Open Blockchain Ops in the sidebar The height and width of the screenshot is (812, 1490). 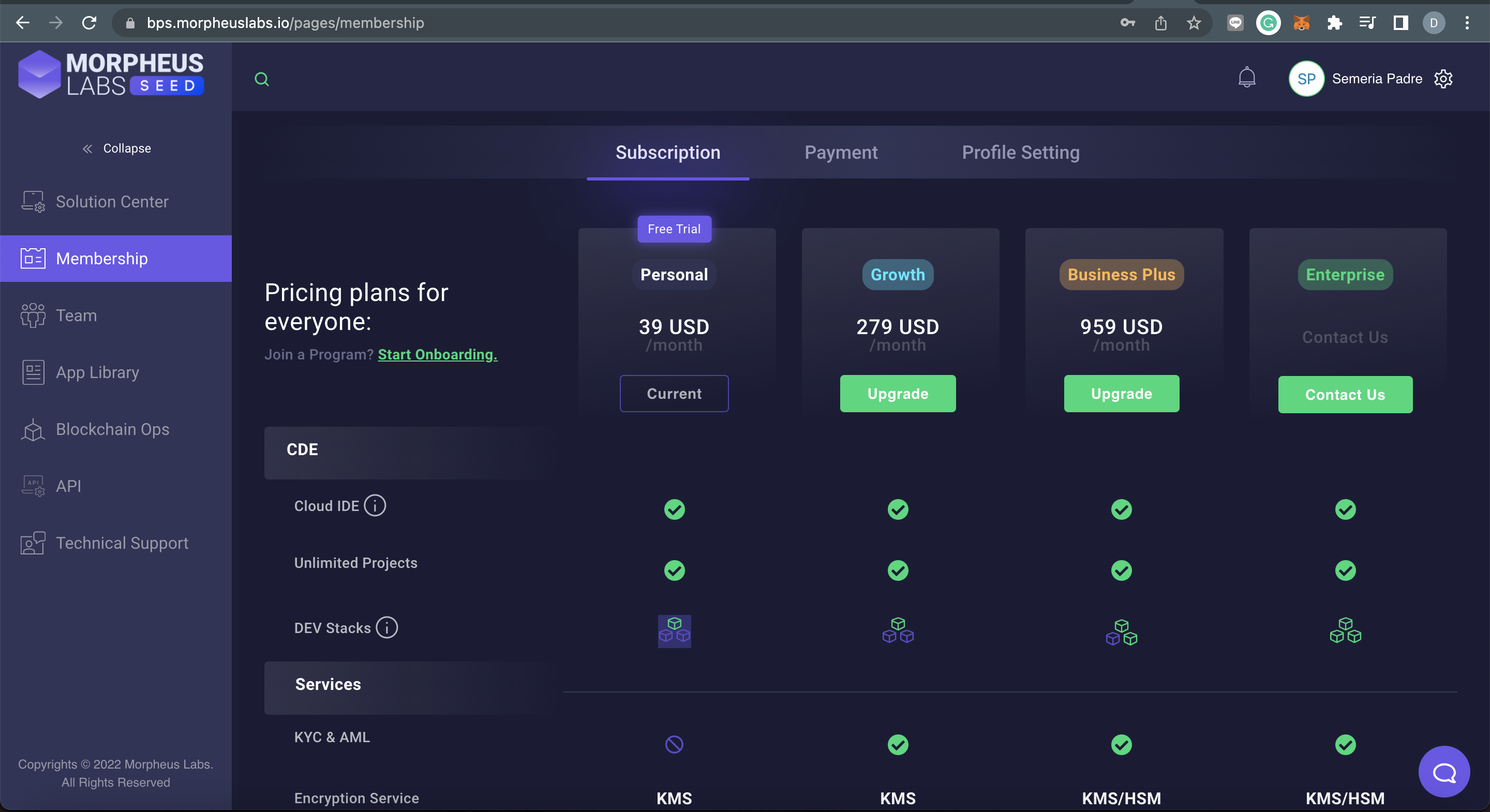pyautogui.click(x=112, y=429)
